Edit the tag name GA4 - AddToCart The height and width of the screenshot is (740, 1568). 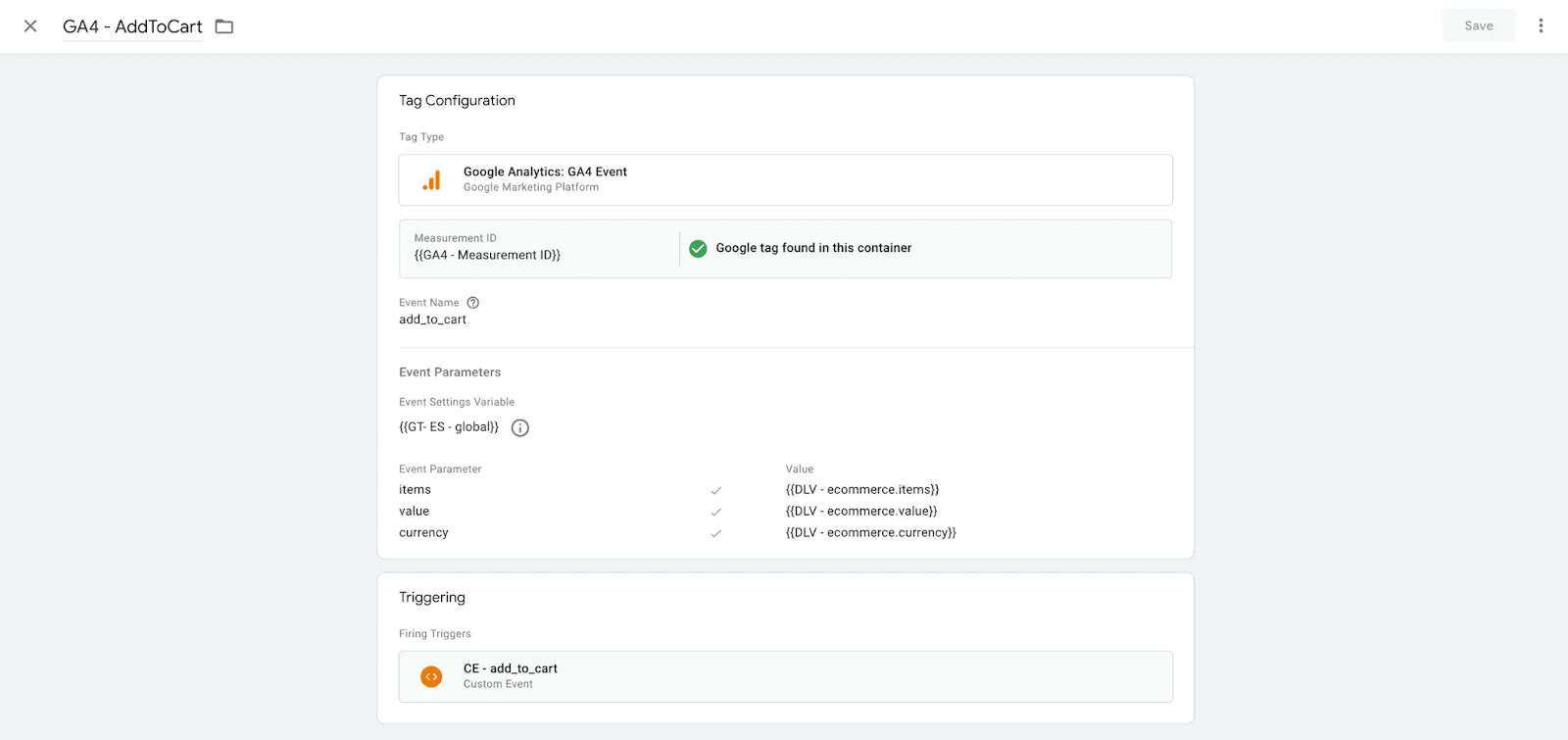tap(132, 26)
